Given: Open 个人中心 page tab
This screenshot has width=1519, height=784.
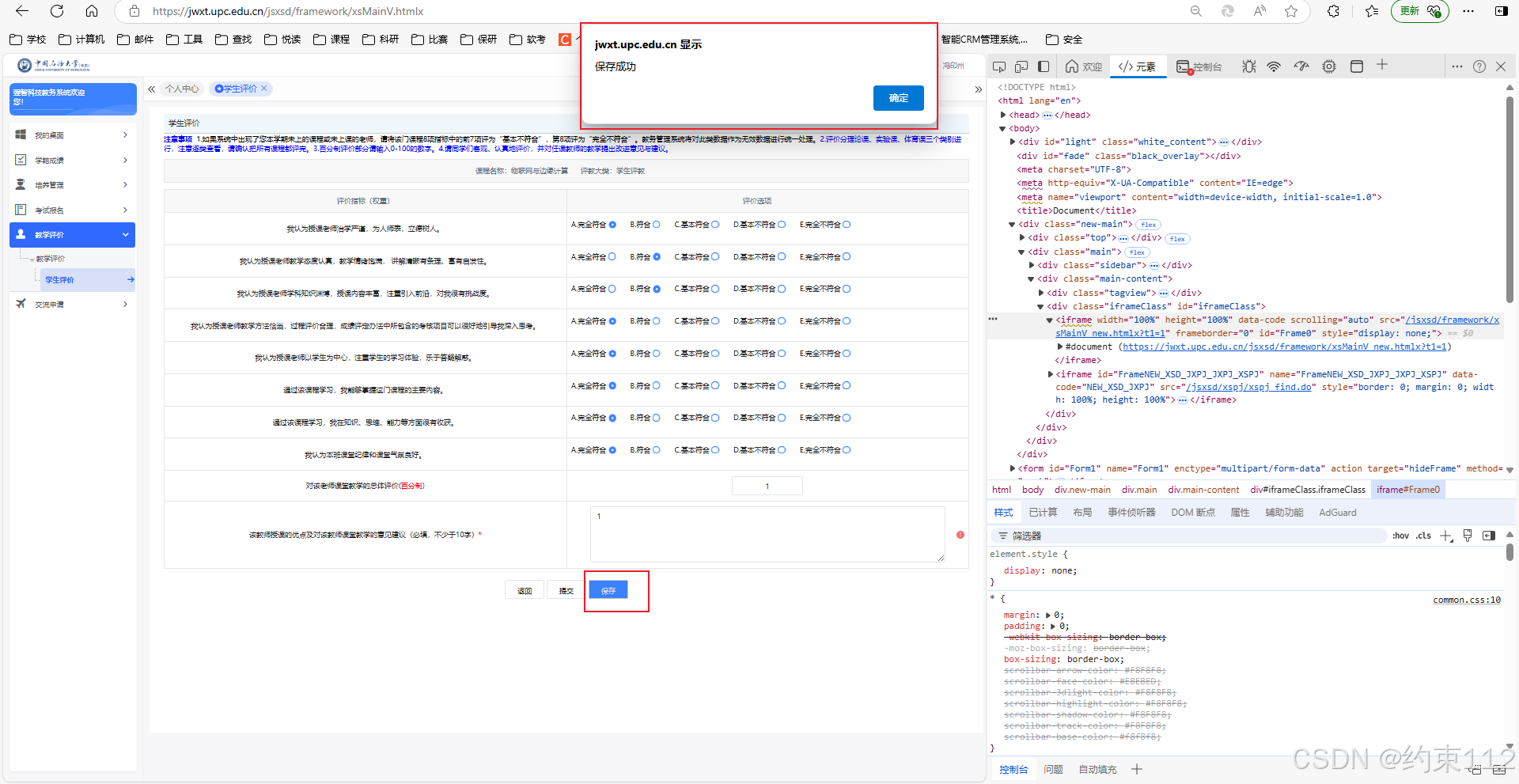Looking at the screenshot, I should point(182,89).
